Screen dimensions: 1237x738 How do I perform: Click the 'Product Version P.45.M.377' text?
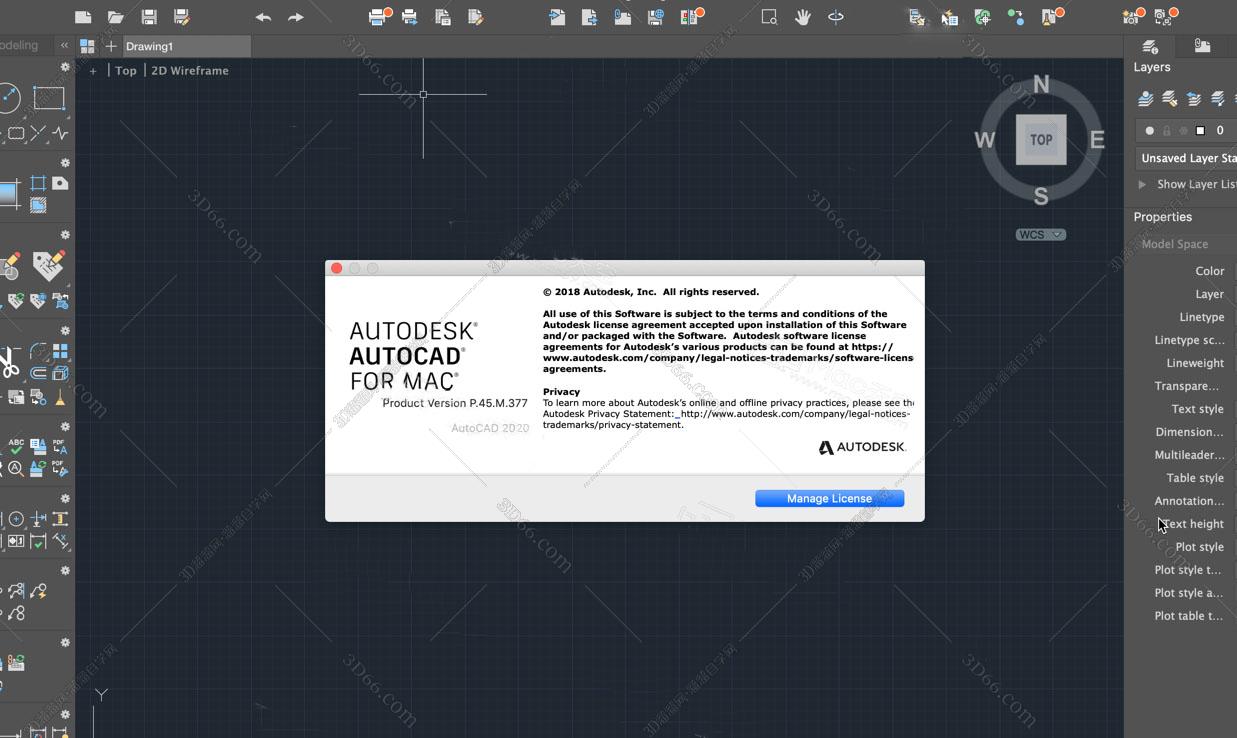[455, 403]
